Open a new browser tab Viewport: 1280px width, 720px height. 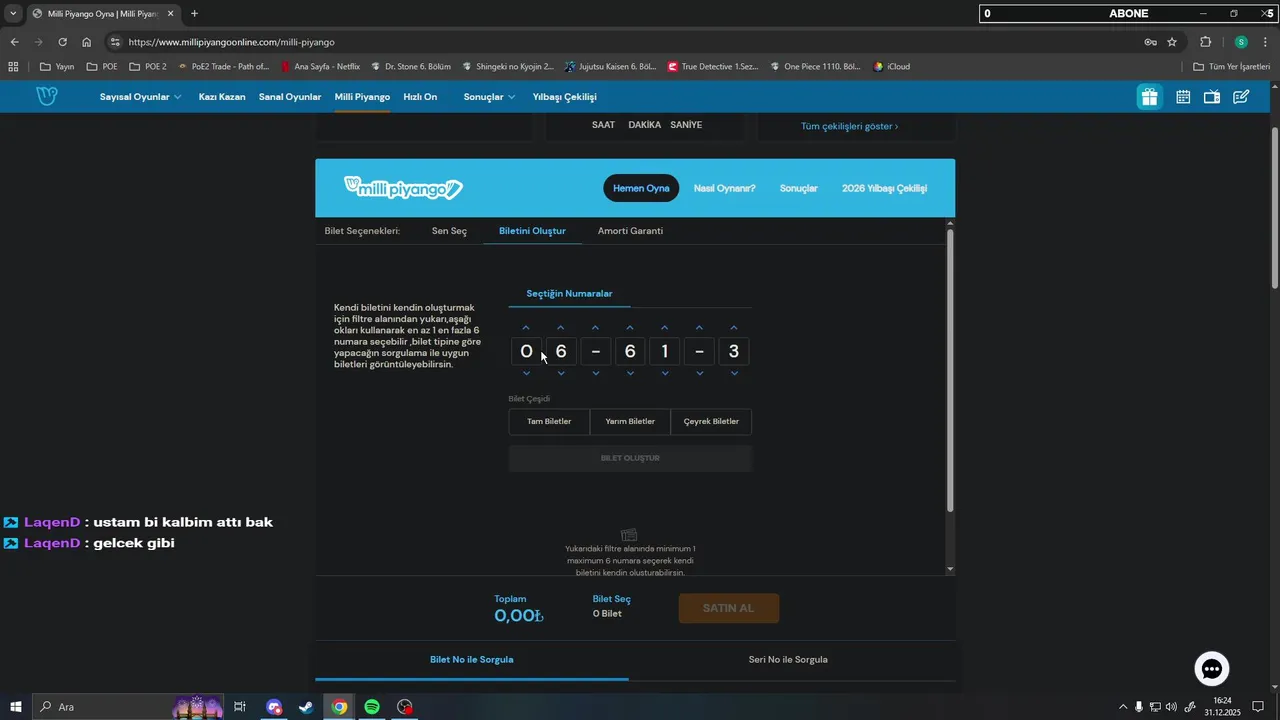tap(194, 14)
